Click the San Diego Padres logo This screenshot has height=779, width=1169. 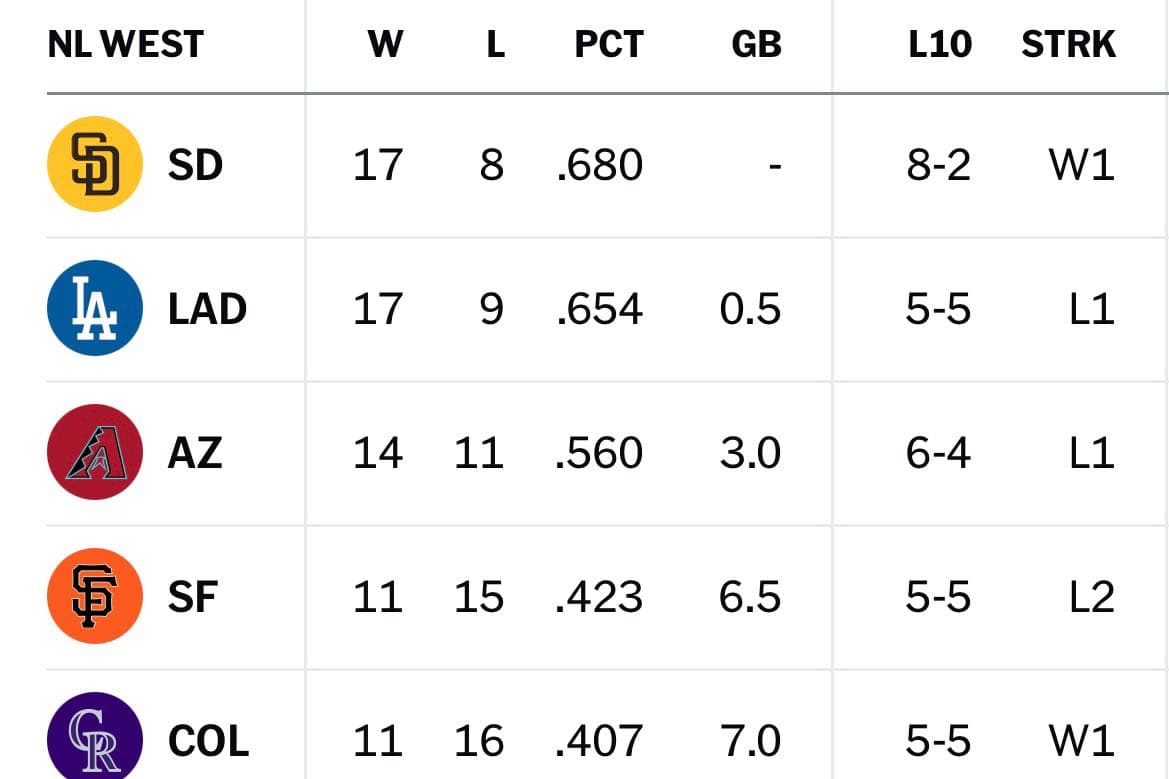[x=95, y=164]
